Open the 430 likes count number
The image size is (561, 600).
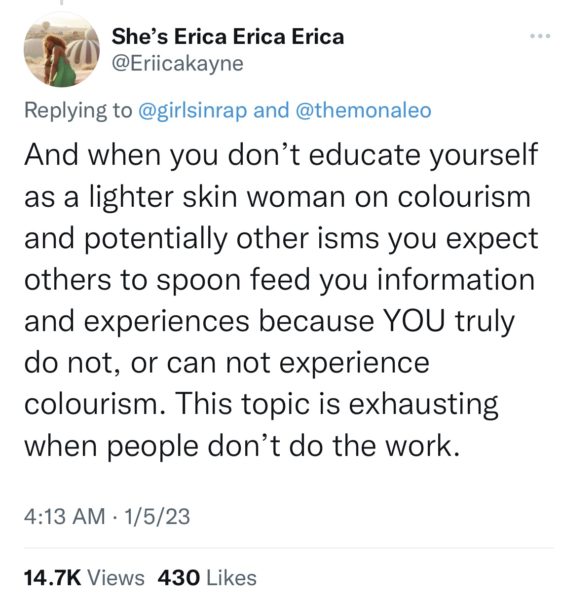click(x=179, y=577)
